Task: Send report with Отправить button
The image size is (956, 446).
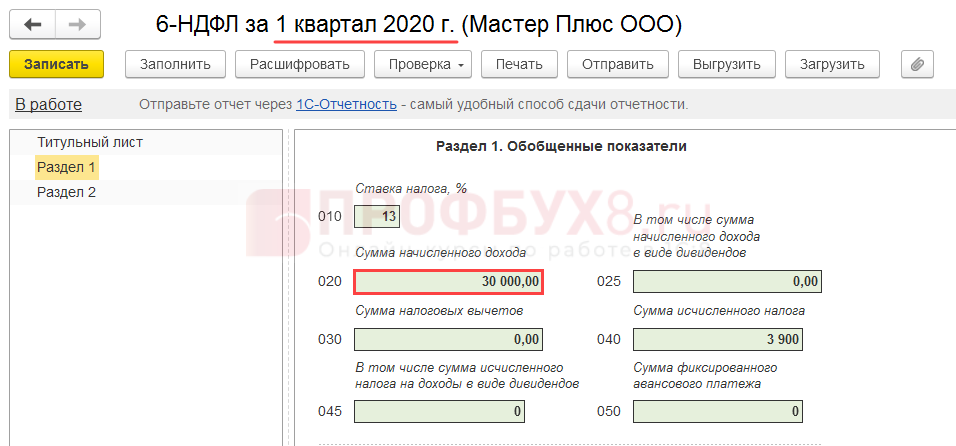Action: (x=617, y=65)
